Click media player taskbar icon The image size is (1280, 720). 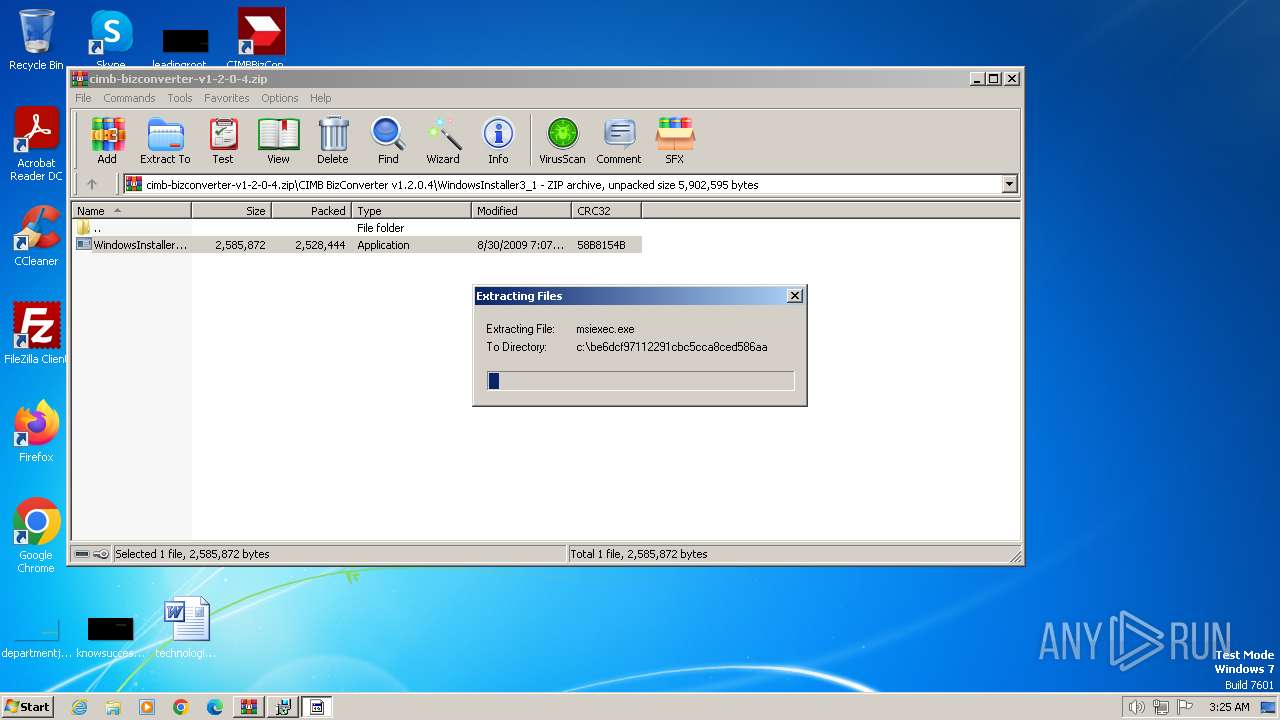[147, 707]
